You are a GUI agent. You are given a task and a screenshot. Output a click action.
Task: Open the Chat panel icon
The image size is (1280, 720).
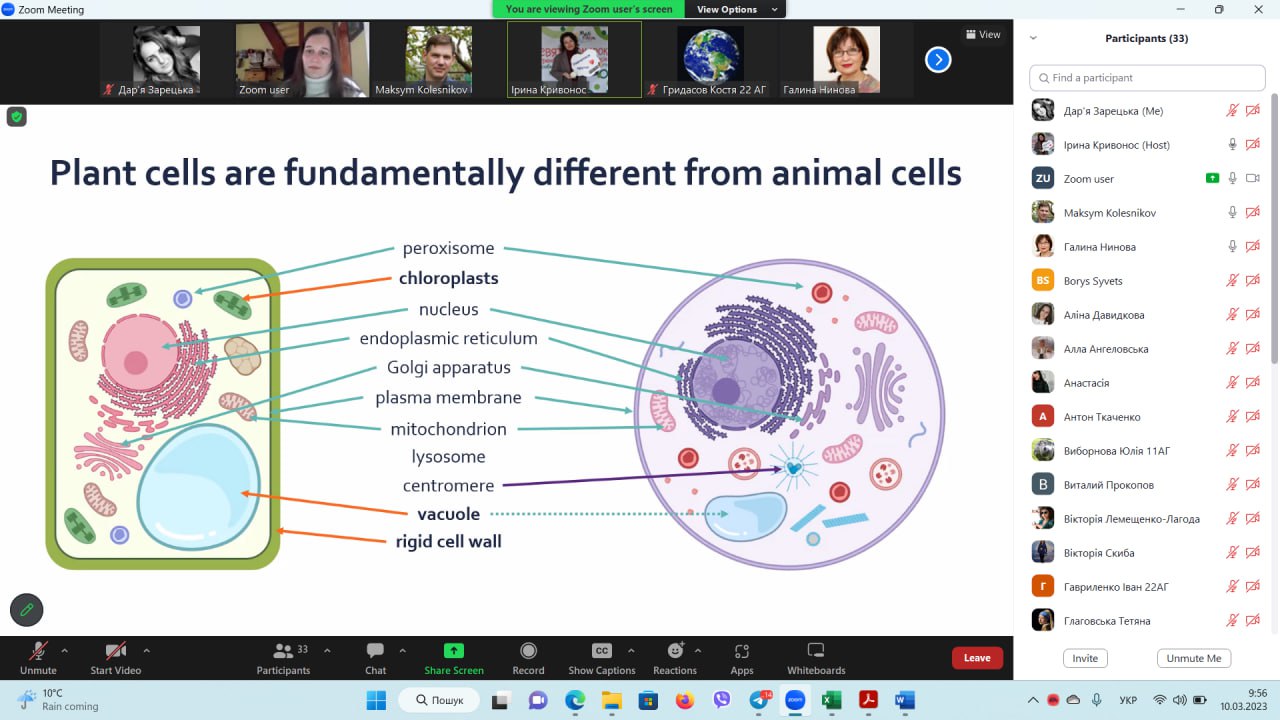click(375, 651)
